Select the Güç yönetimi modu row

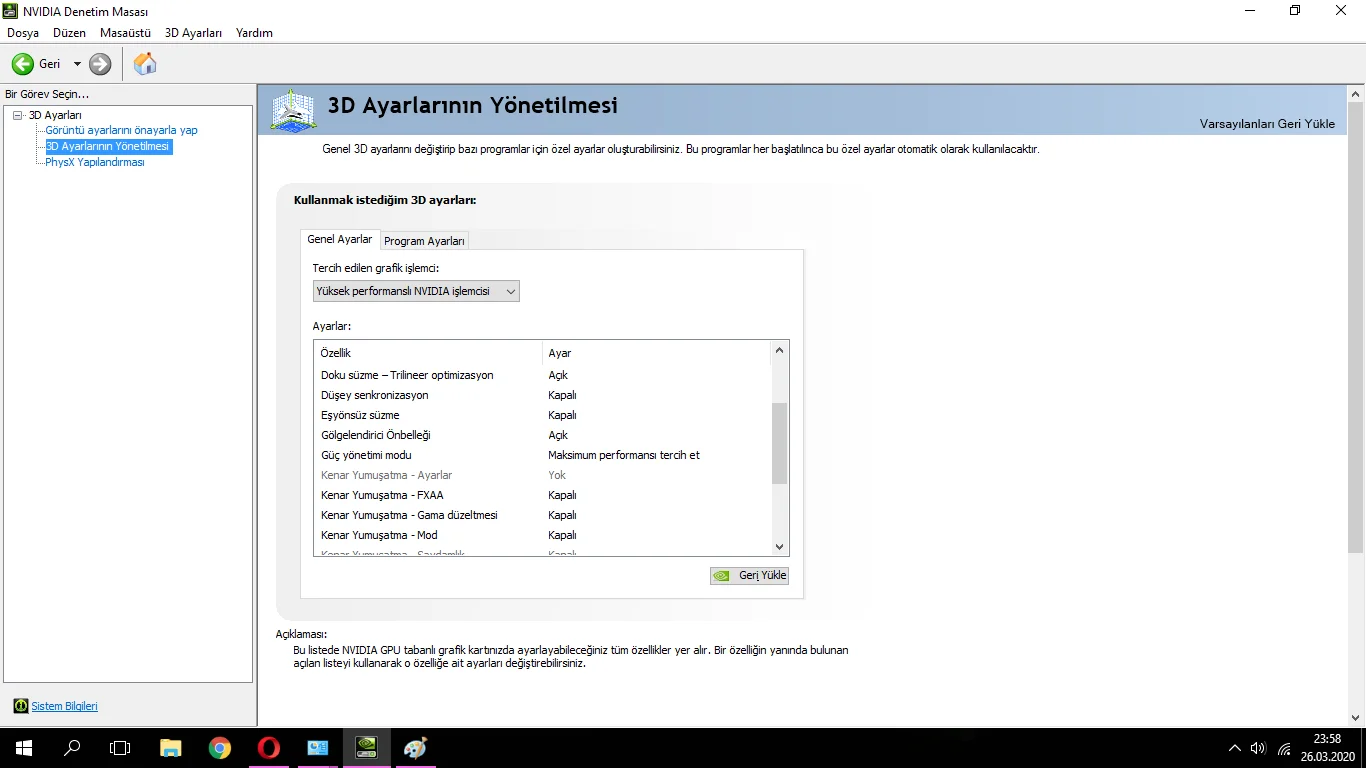click(x=543, y=455)
